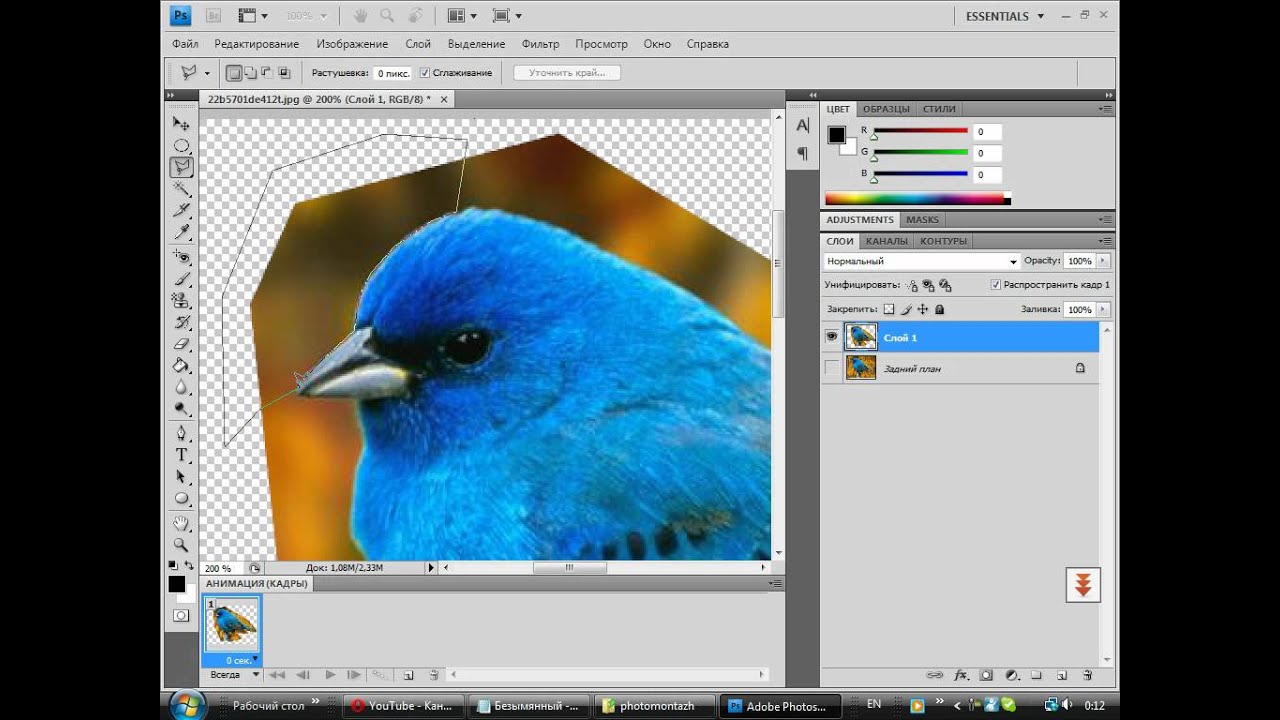Viewport: 1280px width, 720px height.
Task: Select the Paint Bucket tool
Action: [182, 366]
